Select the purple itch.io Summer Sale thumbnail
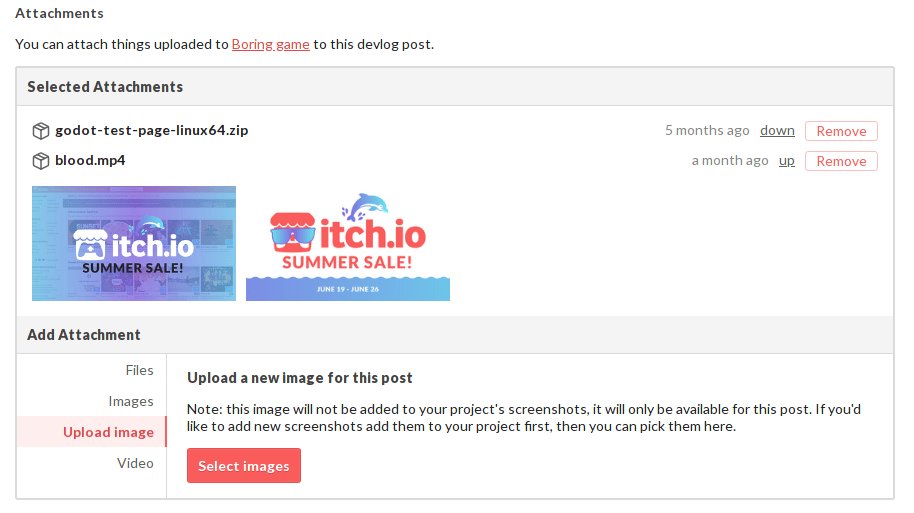This screenshot has height=513, width=914. [134, 244]
